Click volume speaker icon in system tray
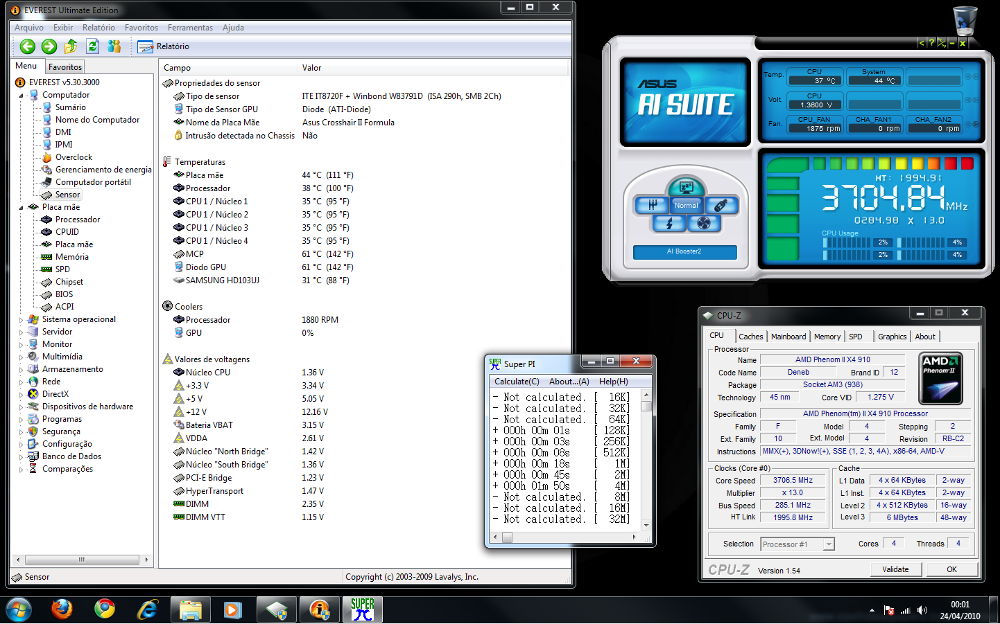Image resolution: width=1000 pixels, height=624 pixels. tap(922, 610)
